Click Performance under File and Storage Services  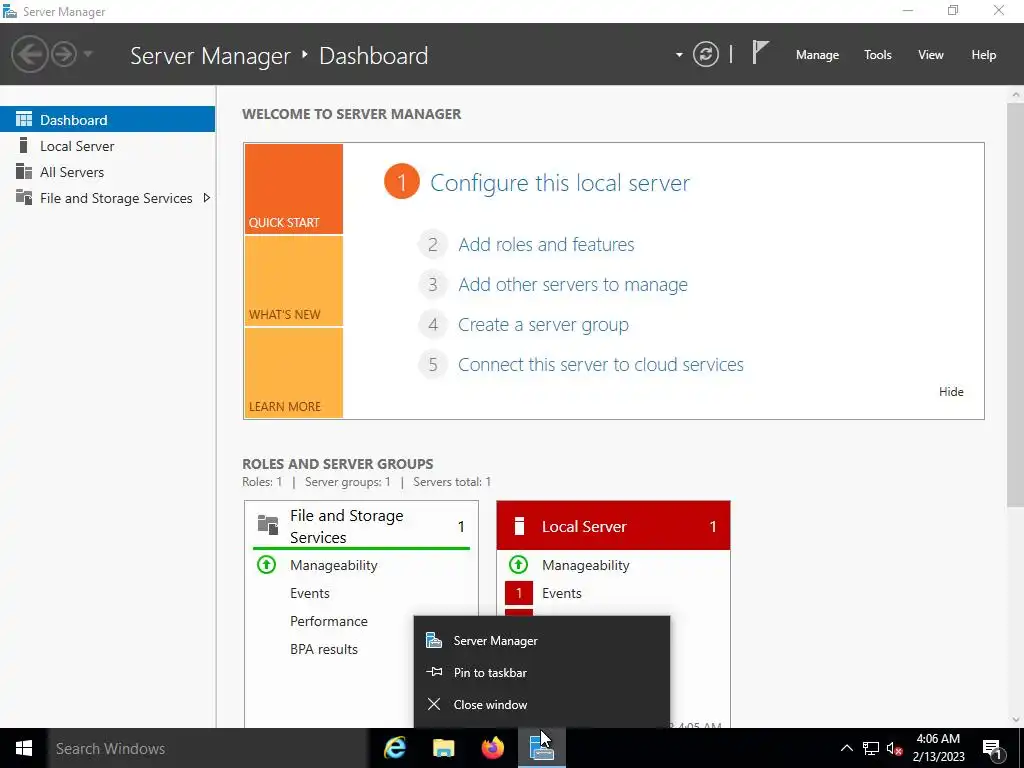pos(328,621)
